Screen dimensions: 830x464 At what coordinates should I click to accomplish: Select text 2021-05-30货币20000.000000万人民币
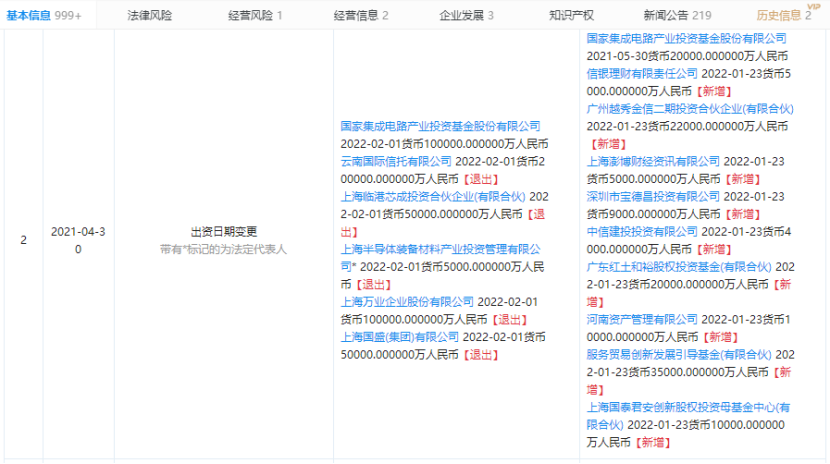pos(687,56)
